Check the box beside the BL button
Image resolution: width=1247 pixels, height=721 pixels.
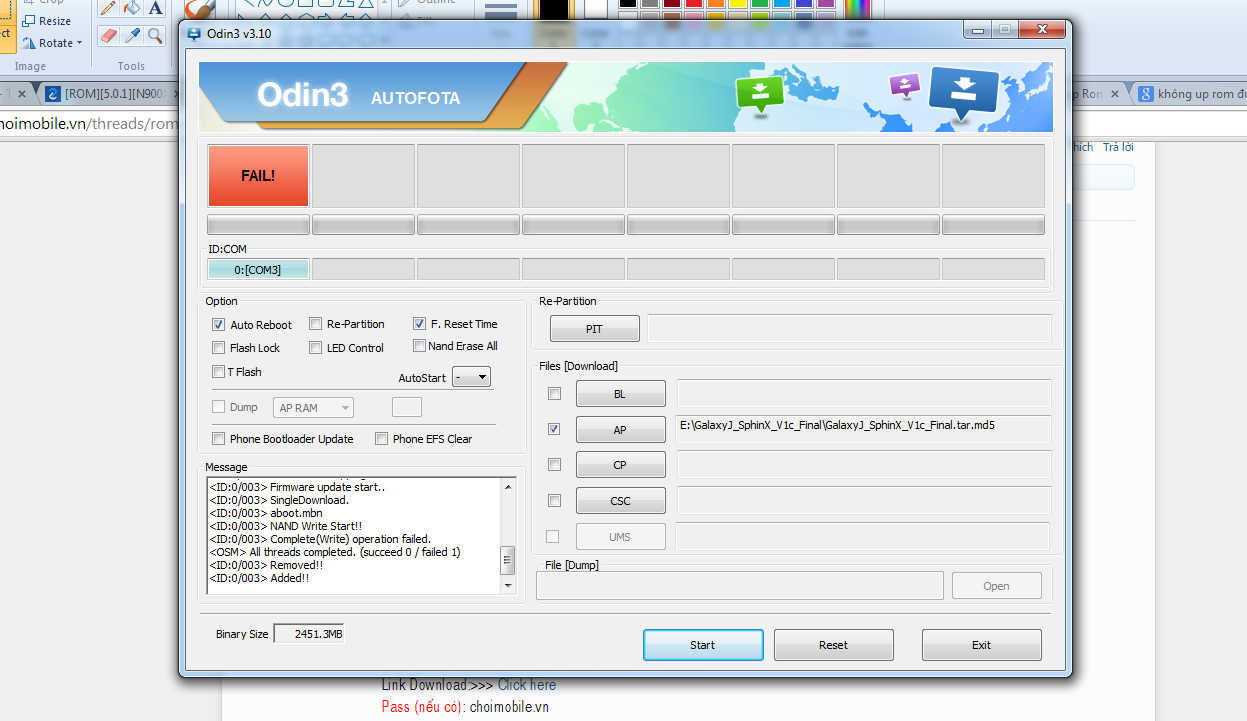[554, 394]
